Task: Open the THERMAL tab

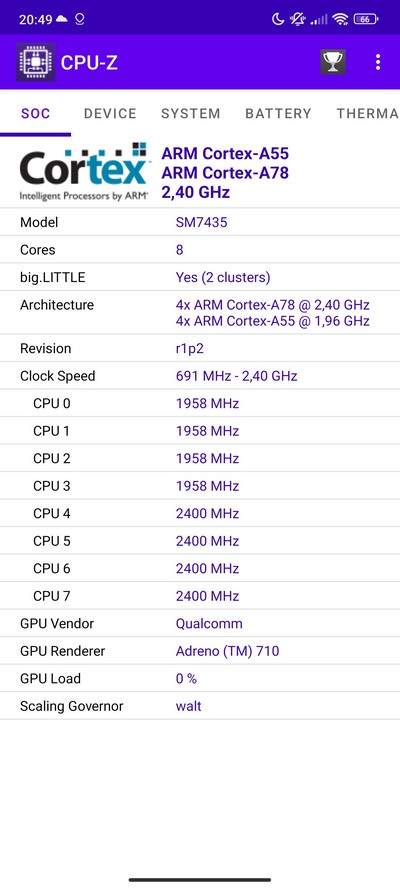Action: [x=367, y=113]
